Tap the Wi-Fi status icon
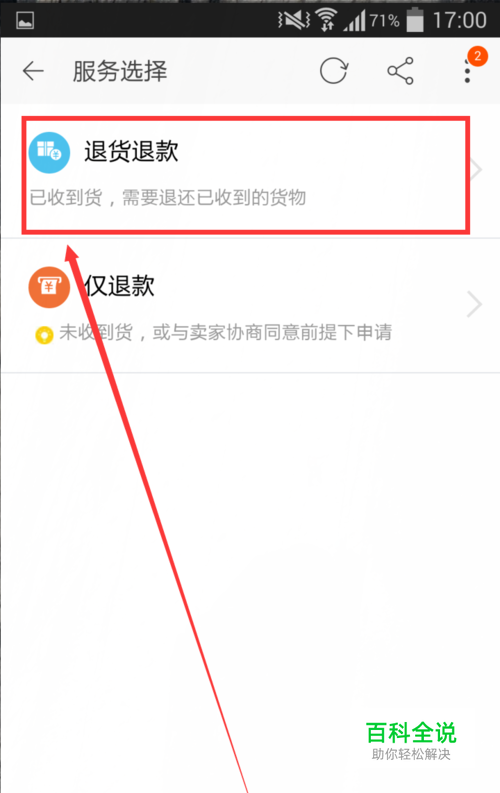This screenshot has height=793, width=500. click(327, 20)
